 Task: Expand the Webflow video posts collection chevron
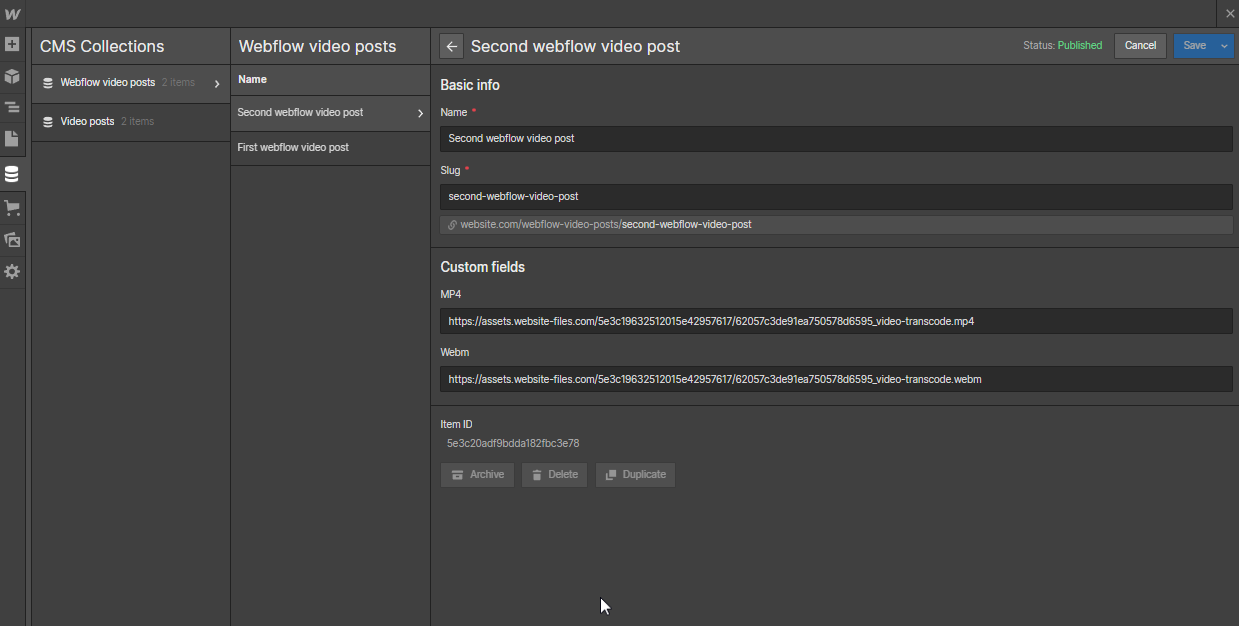pyautogui.click(x=219, y=83)
